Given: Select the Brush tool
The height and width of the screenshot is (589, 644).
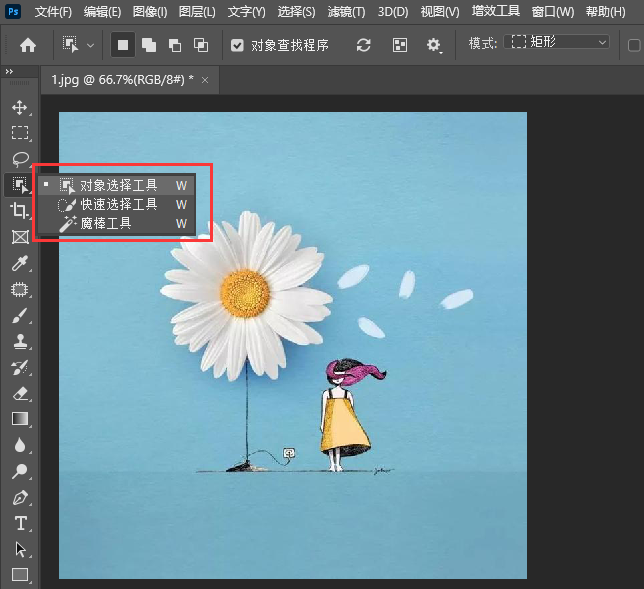Looking at the screenshot, I should (19, 316).
